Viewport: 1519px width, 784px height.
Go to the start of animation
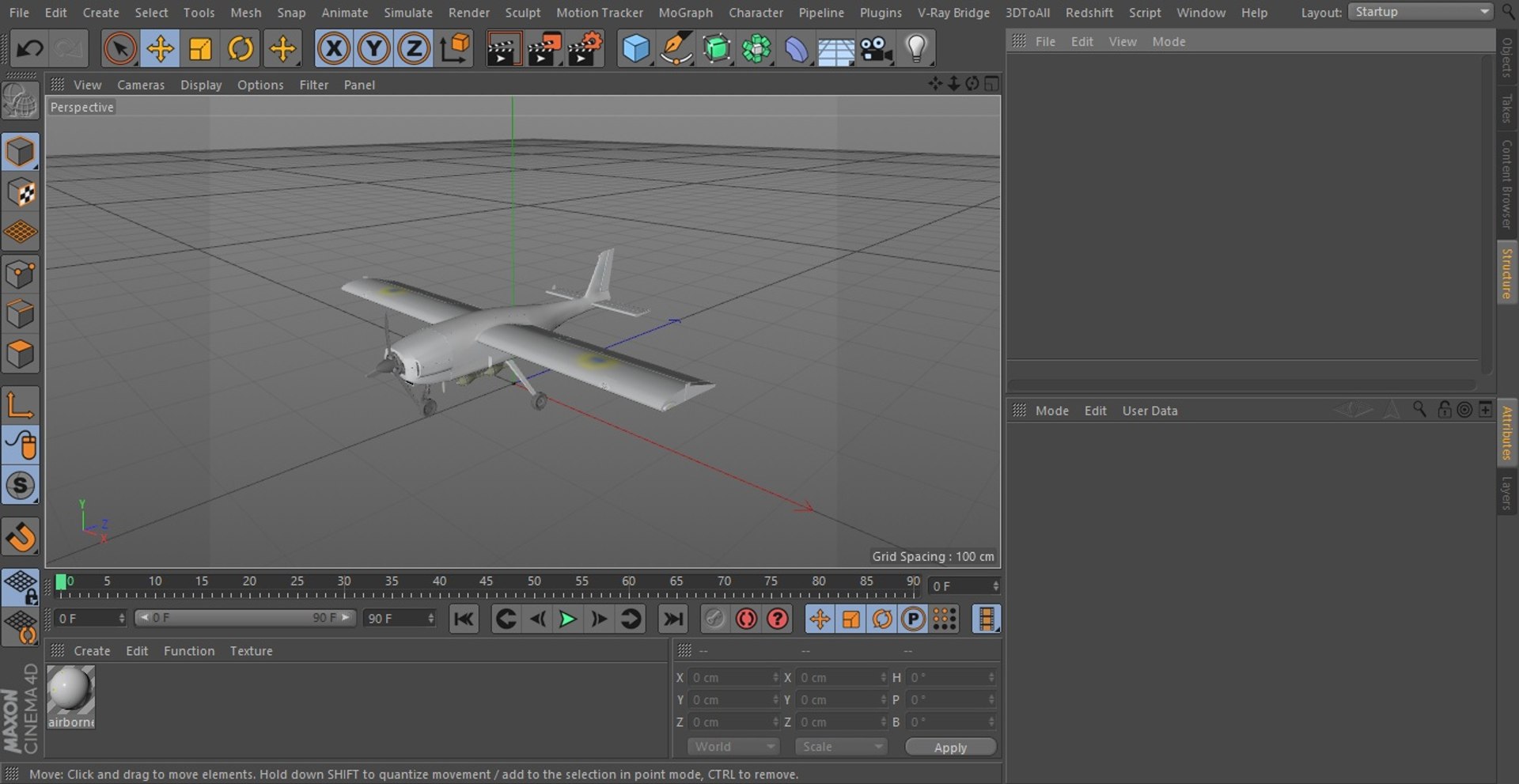point(464,619)
